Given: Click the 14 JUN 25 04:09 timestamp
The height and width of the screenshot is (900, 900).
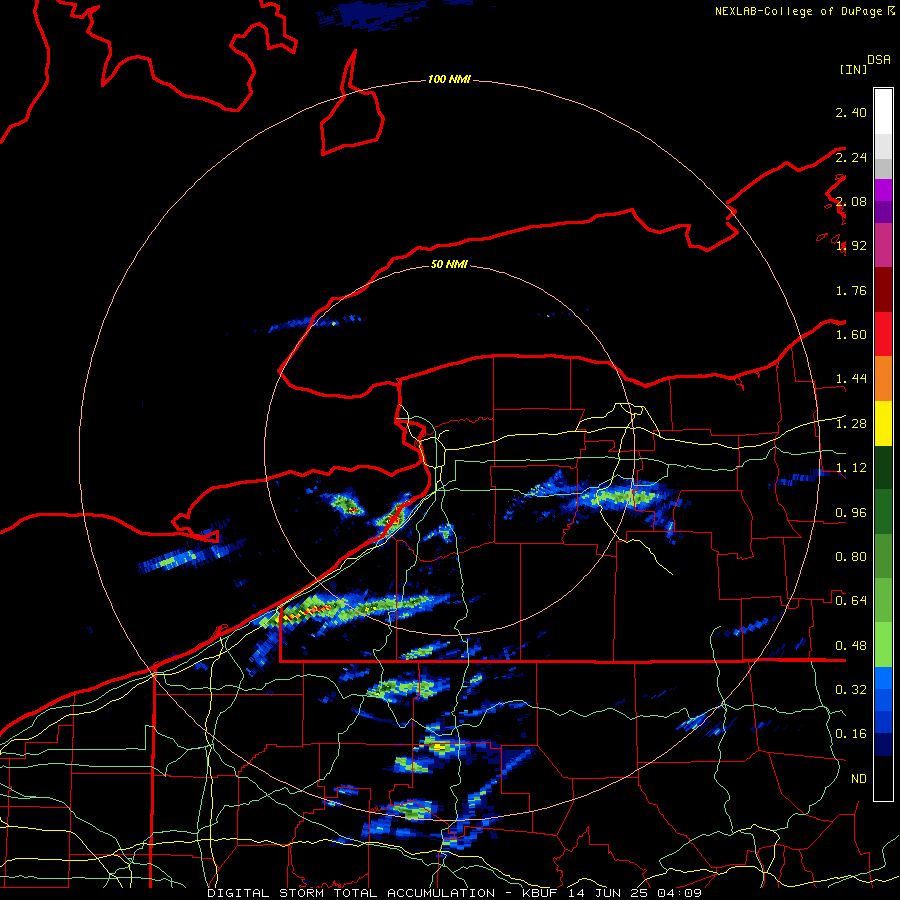Looking at the screenshot, I should pos(635,893).
